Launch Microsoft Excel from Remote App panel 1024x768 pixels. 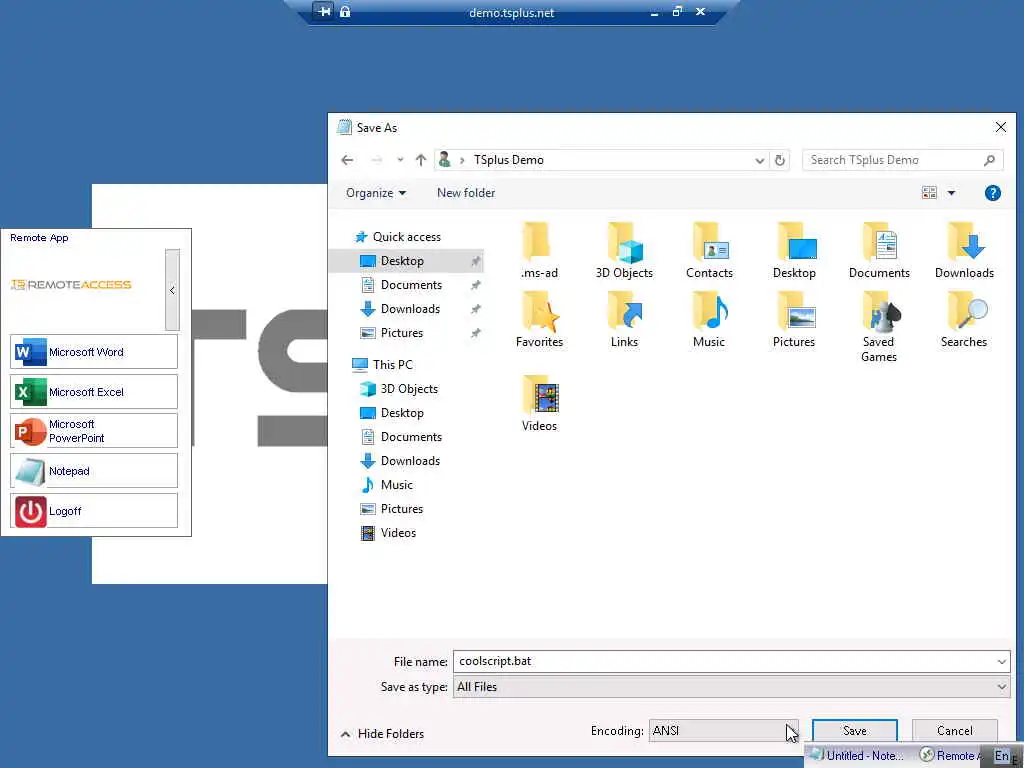point(94,392)
